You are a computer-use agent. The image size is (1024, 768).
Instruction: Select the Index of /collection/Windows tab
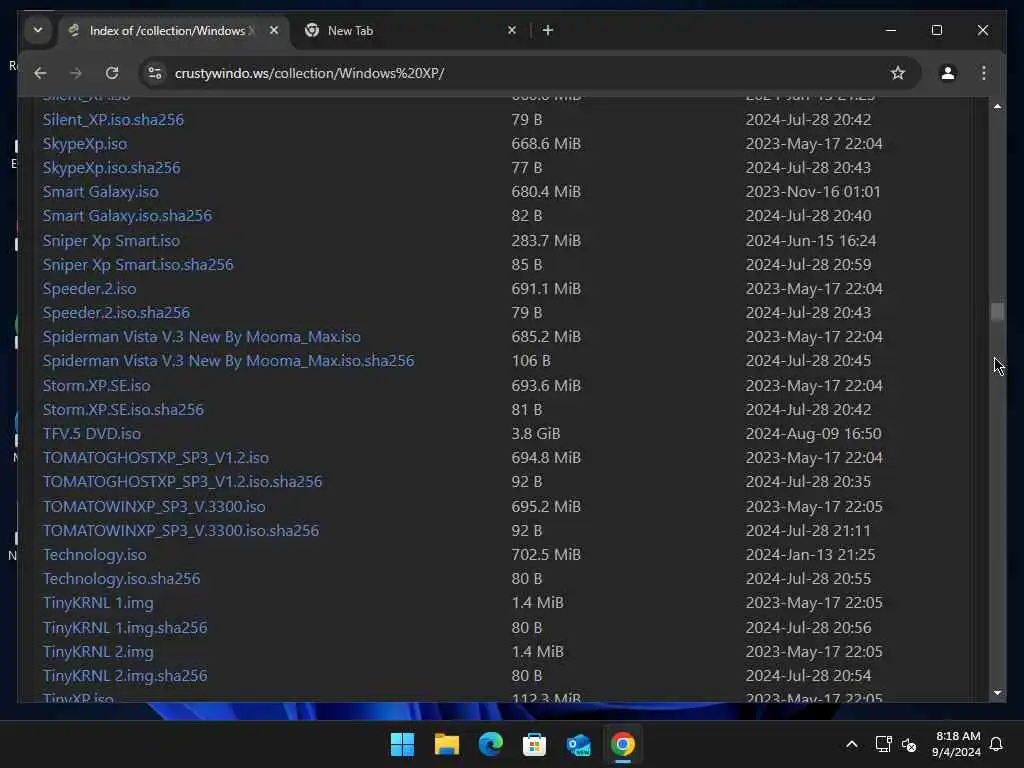coord(173,31)
